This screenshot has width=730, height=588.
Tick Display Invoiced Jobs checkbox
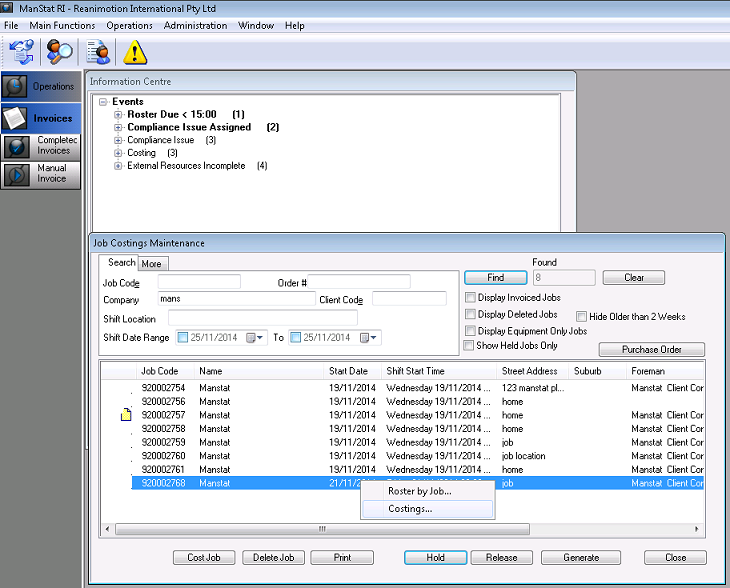470,297
